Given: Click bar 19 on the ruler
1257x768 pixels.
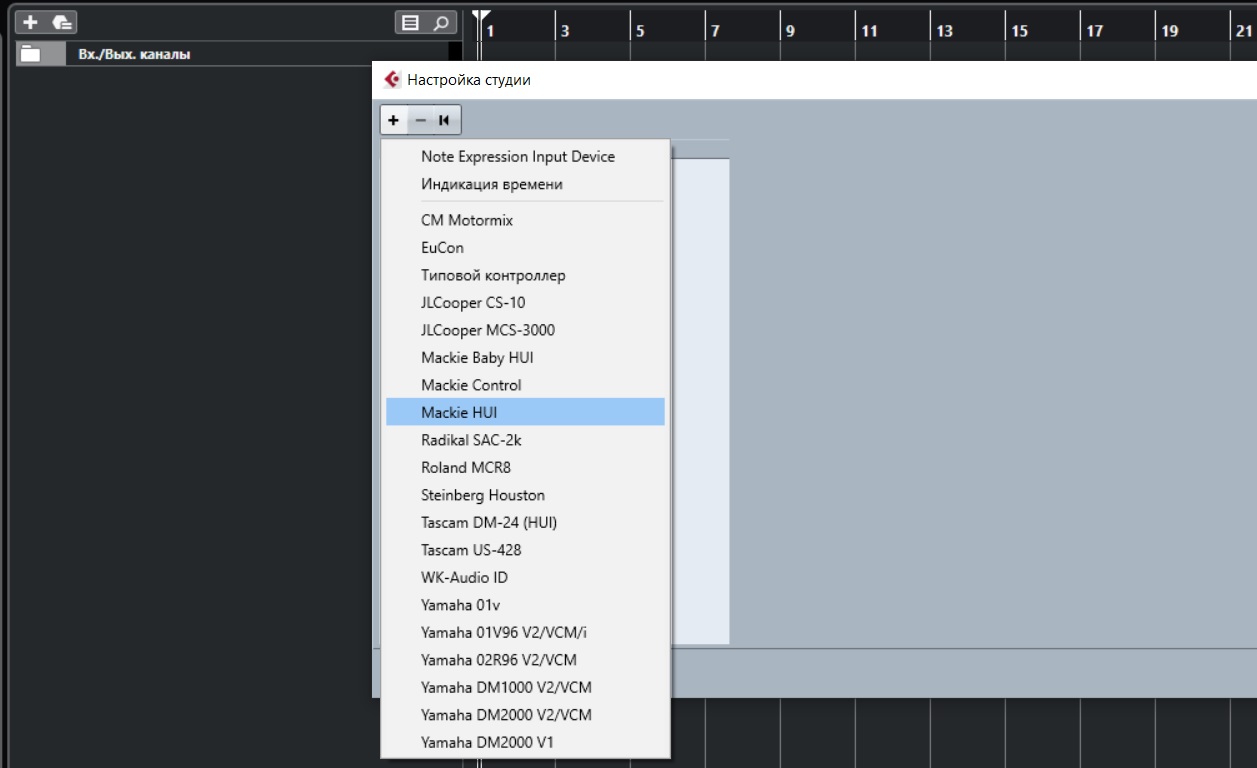Looking at the screenshot, I should [1169, 31].
